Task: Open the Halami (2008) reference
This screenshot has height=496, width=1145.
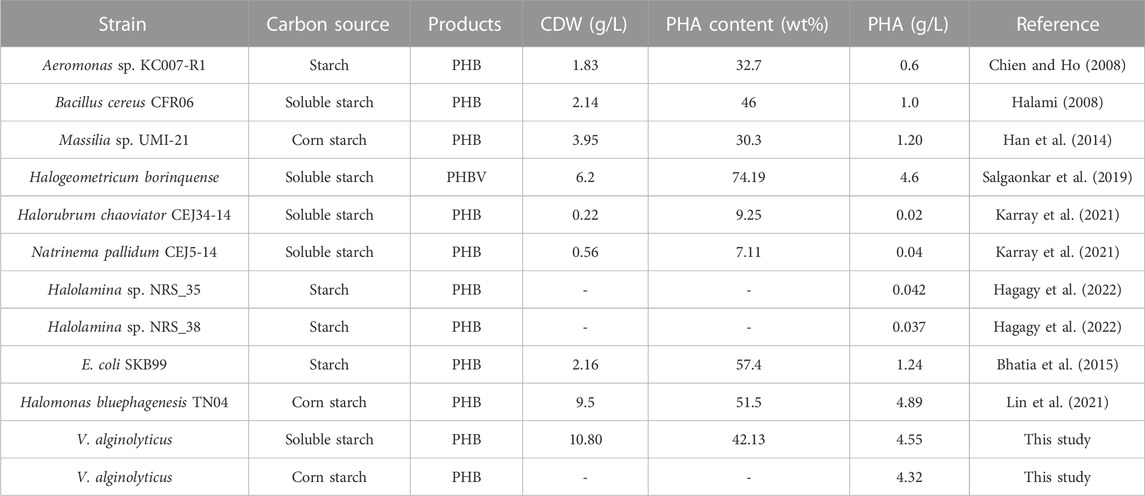Action: coord(1056,102)
